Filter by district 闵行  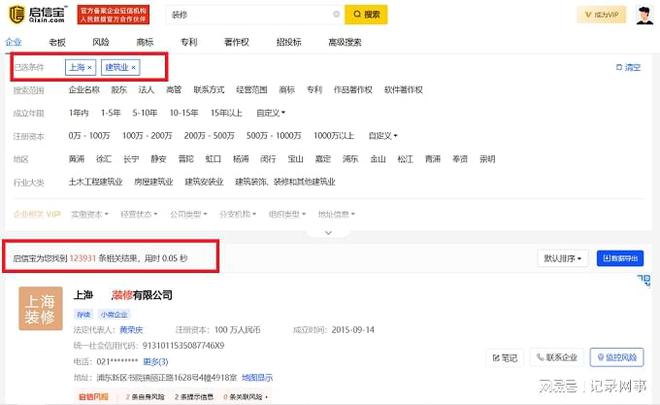pyautogui.click(x=268, y=159)
